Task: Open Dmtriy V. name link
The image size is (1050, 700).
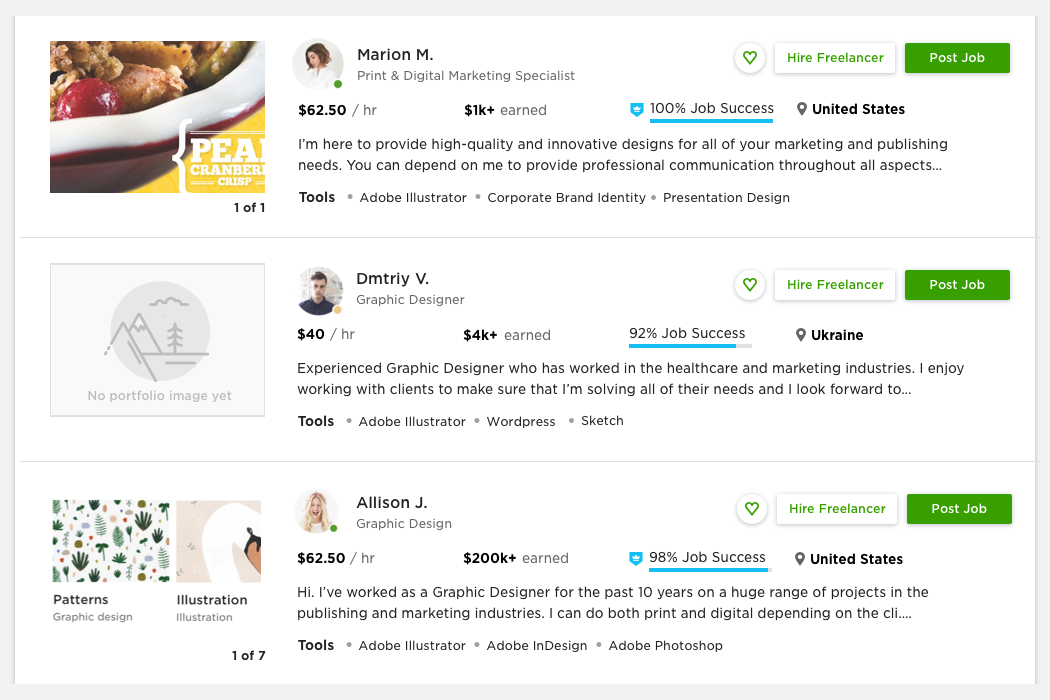Action: pyautogui.click(x=393, y=279)
